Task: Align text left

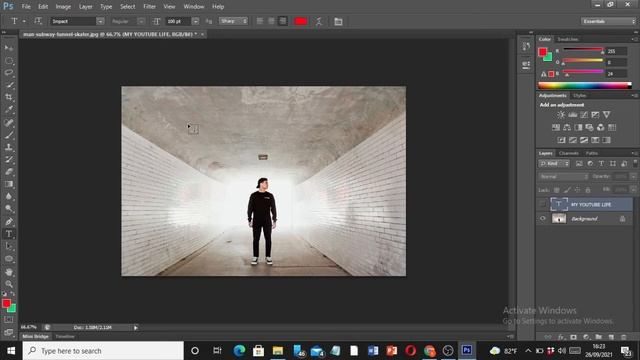Action: [260, 21]
